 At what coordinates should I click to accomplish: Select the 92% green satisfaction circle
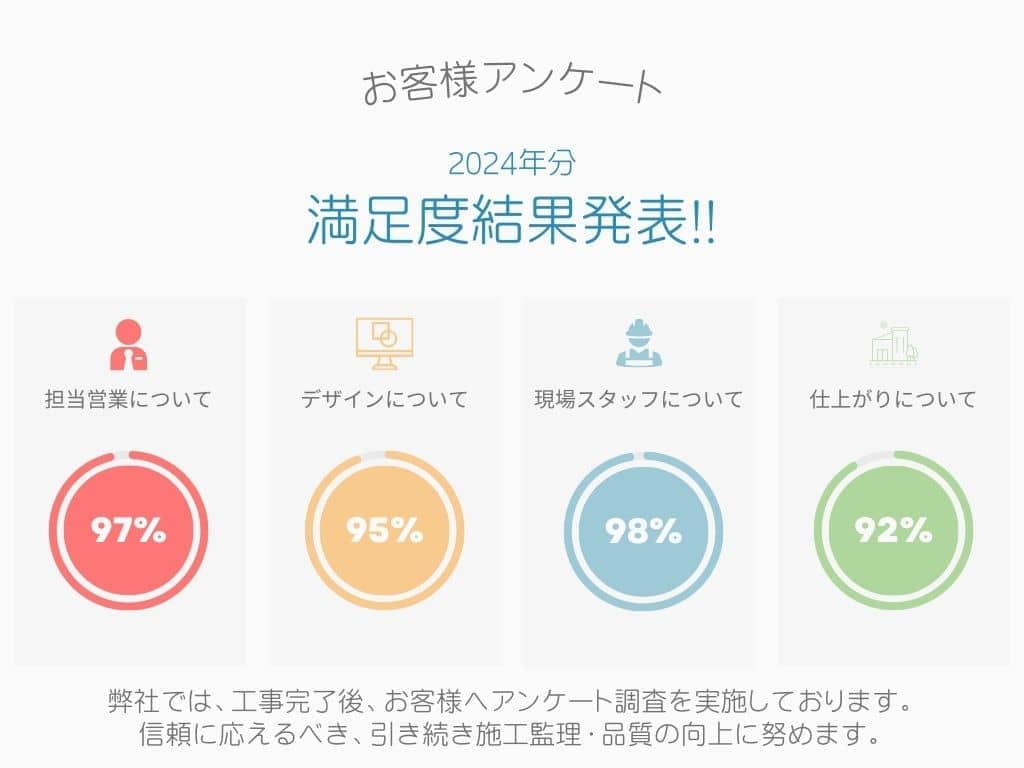pyautogui.click(x=893, y=530)
